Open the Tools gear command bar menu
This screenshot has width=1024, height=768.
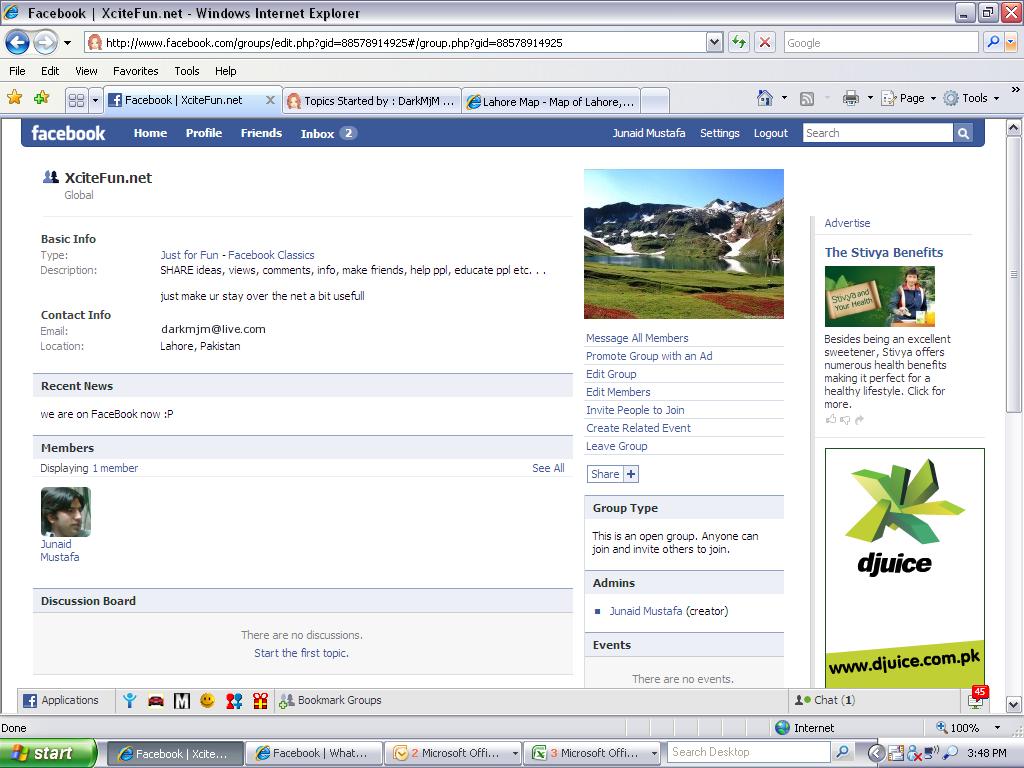click(x=972, y=98)
